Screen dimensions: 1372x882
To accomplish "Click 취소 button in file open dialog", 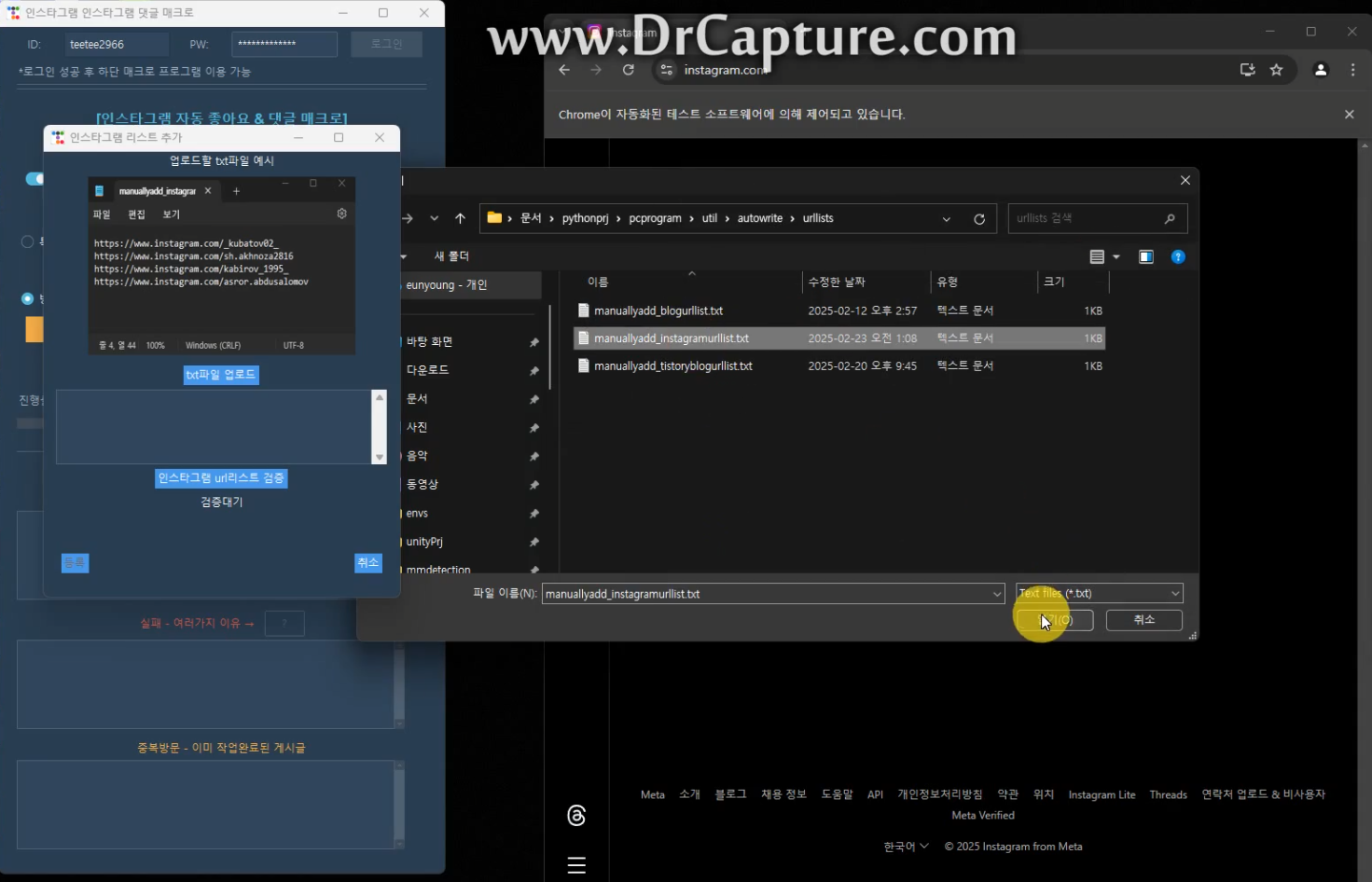I will point(1144,620).
